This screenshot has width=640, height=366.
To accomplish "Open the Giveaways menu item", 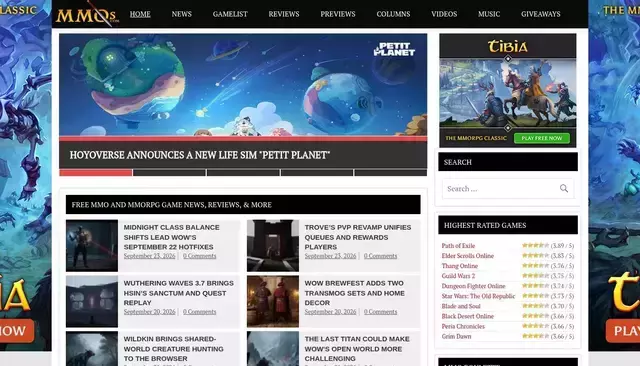I will (x=540, y=14).
